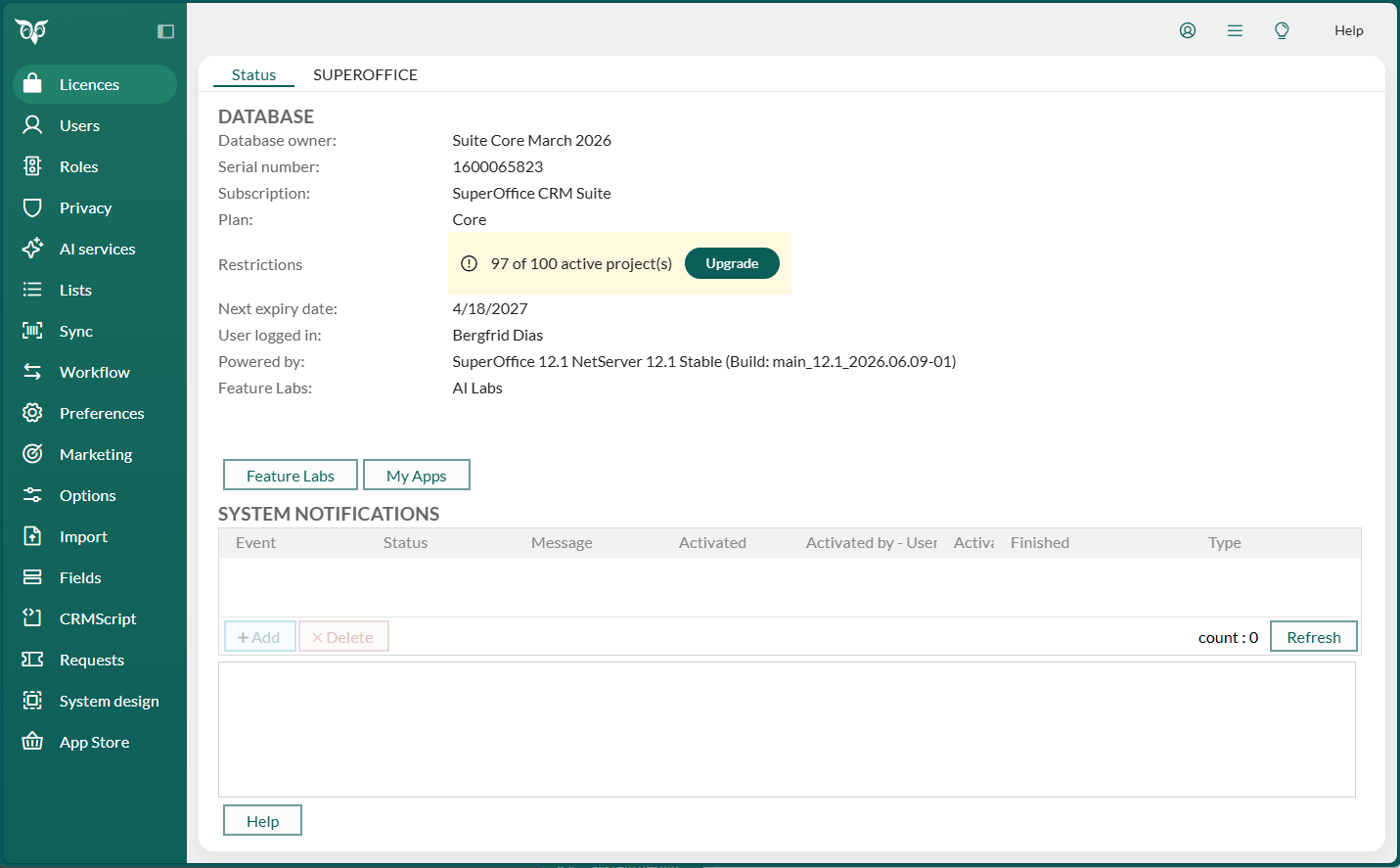Click the restriction warning info icon
Viewport: 1400px width, 868px height.
469,263
